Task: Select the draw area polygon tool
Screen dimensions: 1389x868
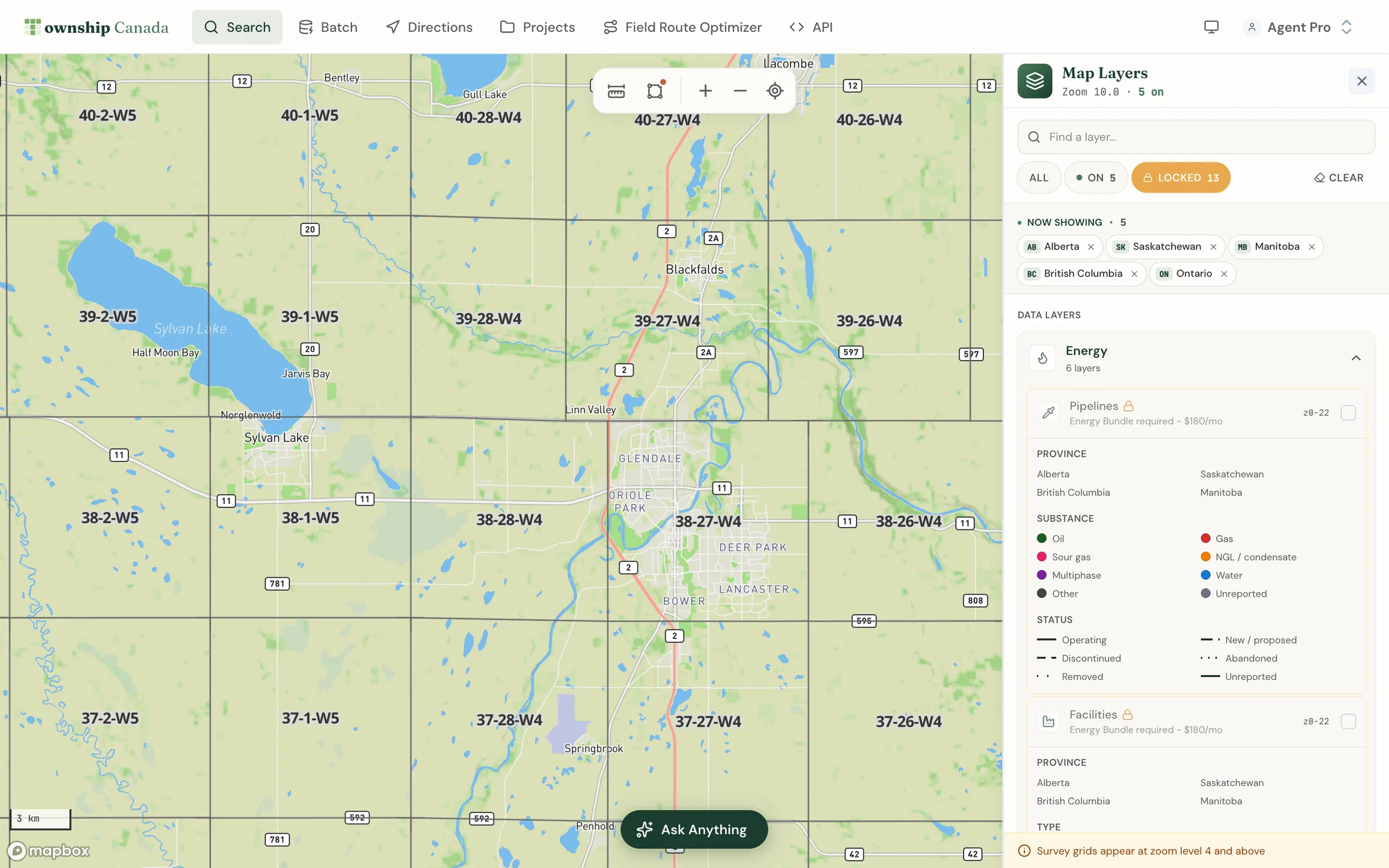Action: coord(655,91)
